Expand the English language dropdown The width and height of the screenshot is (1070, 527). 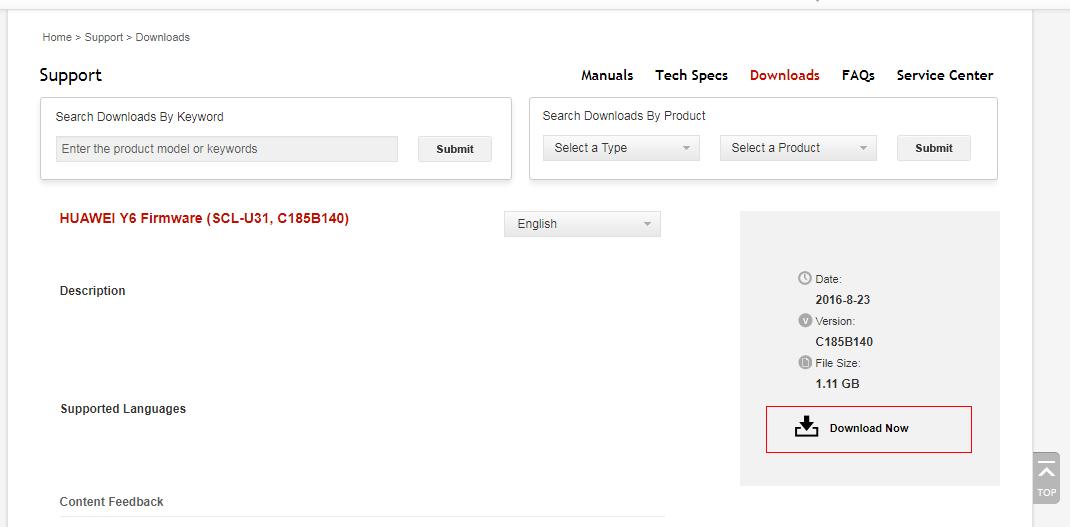tap(582, 224)
